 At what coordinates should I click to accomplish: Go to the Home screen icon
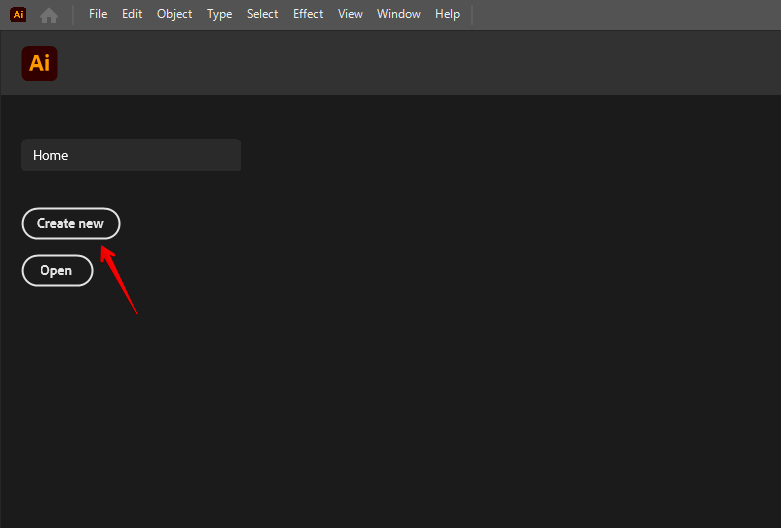click(x=49, y=15)
